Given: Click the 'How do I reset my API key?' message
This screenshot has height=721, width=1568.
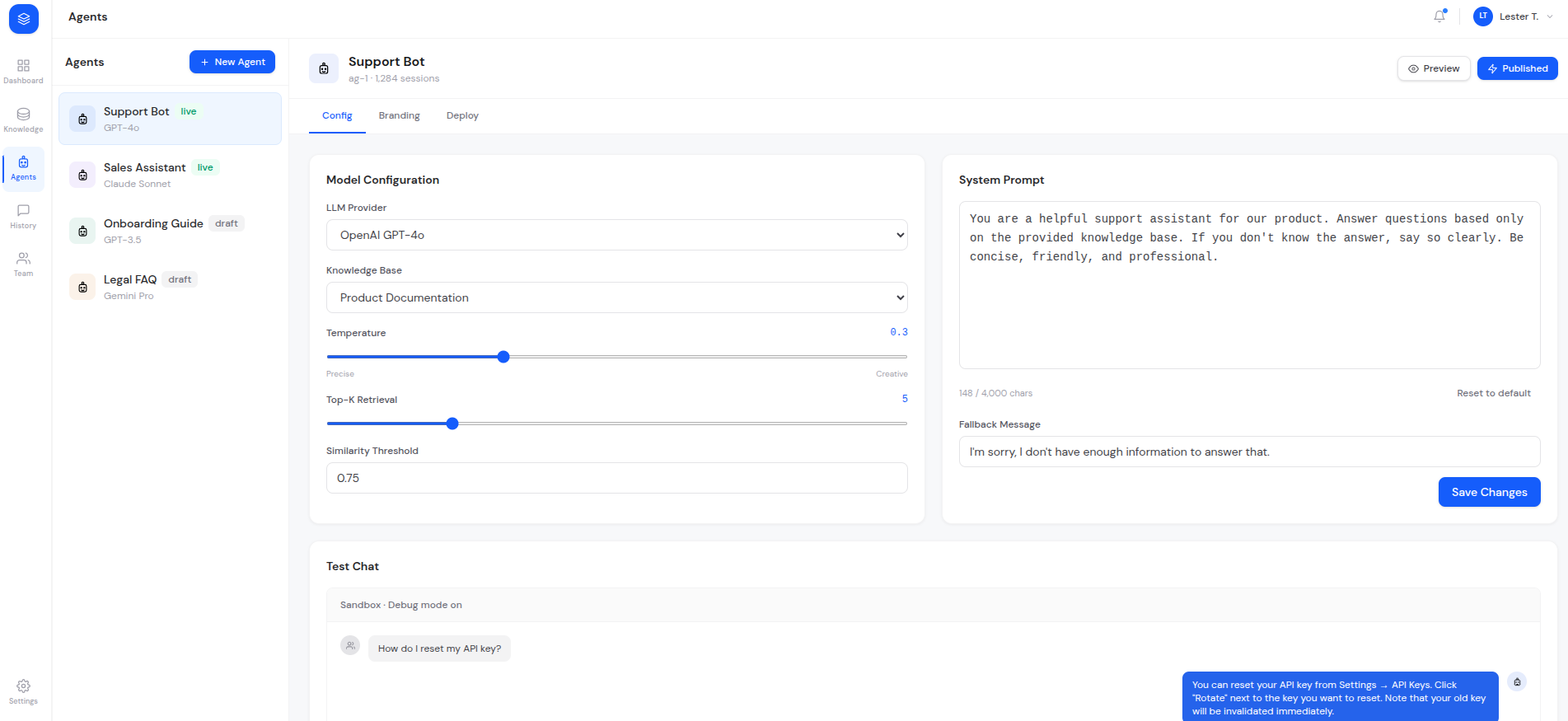Looking at the screenshot, I should [x=439, y=648].
